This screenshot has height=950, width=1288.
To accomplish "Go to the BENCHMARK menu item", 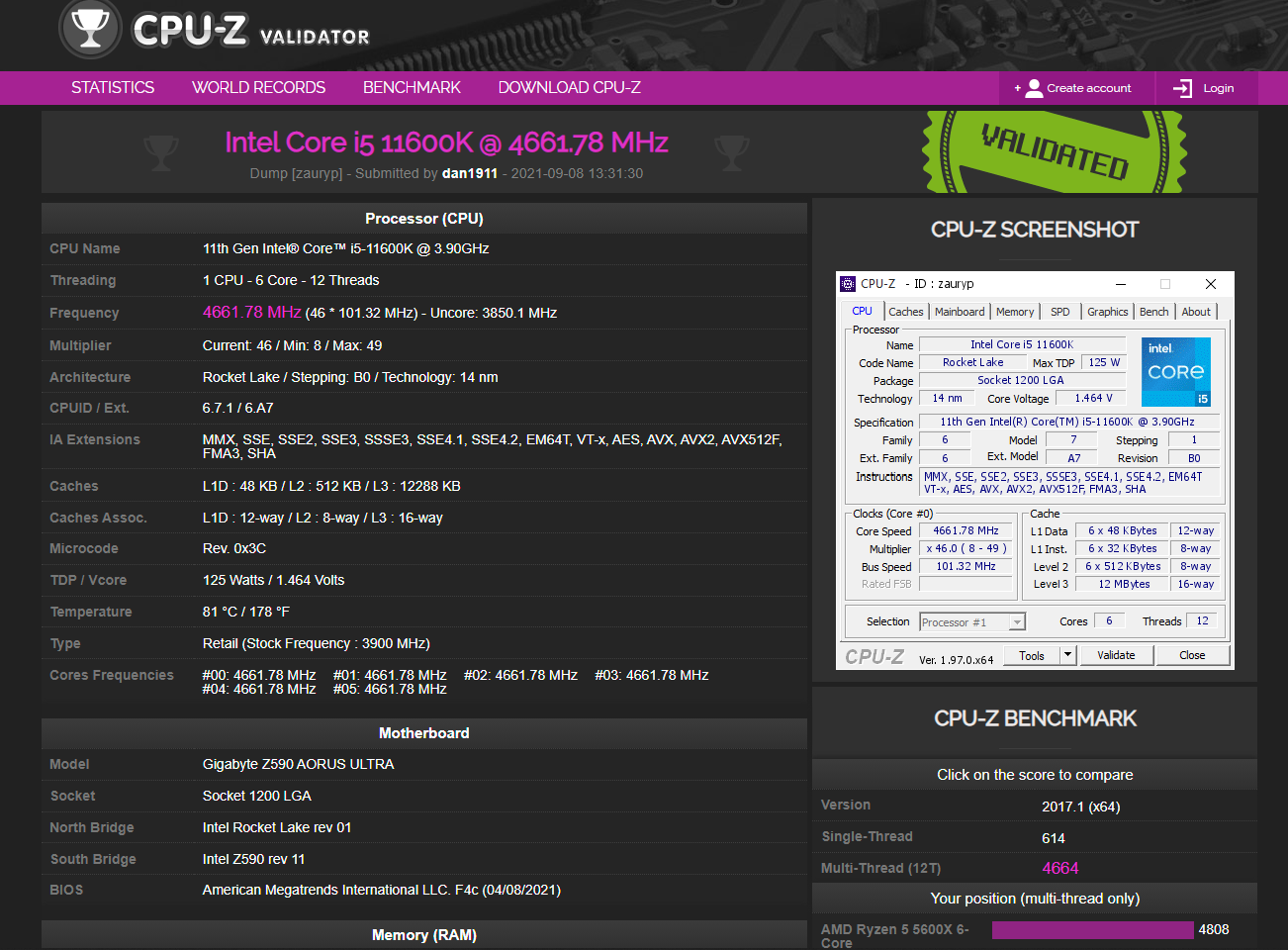I will (412, 88).
